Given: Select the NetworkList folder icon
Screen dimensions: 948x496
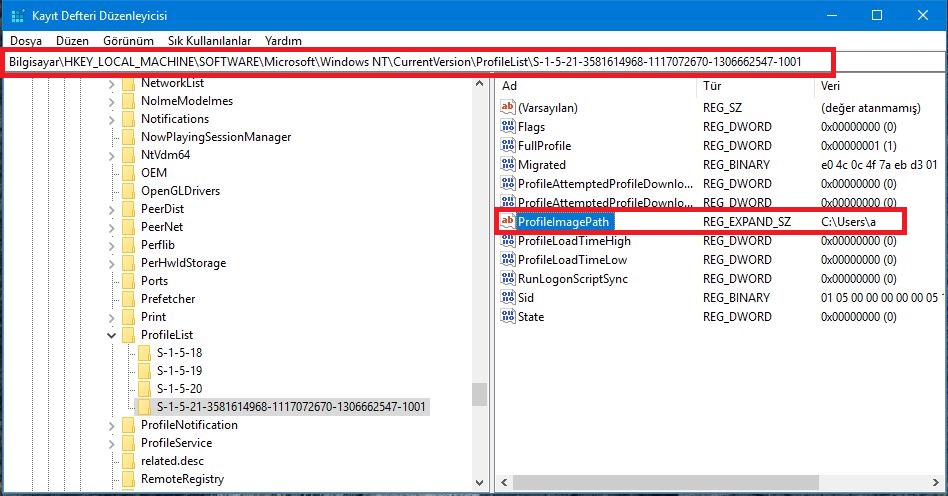Looking at the screenshot, I should click(x=128, y=83).
